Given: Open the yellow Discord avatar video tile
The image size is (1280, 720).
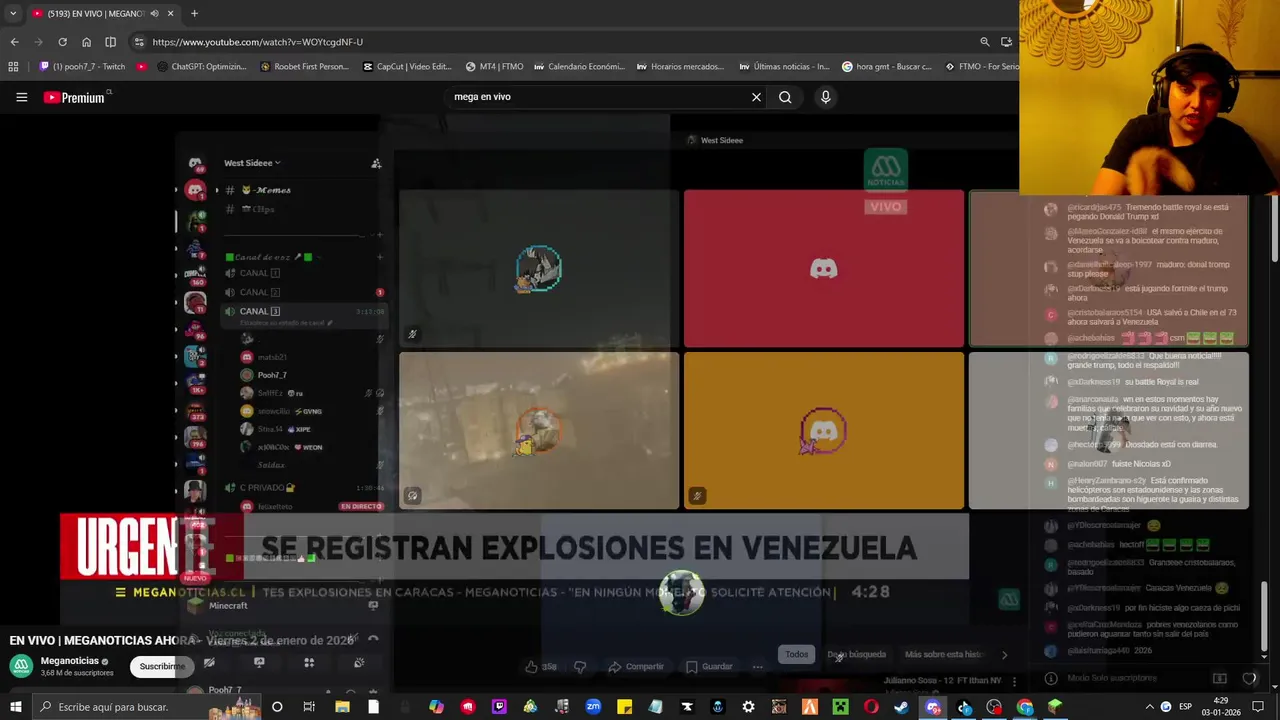Looking at the screenshot, I should (x=824, y=431).
